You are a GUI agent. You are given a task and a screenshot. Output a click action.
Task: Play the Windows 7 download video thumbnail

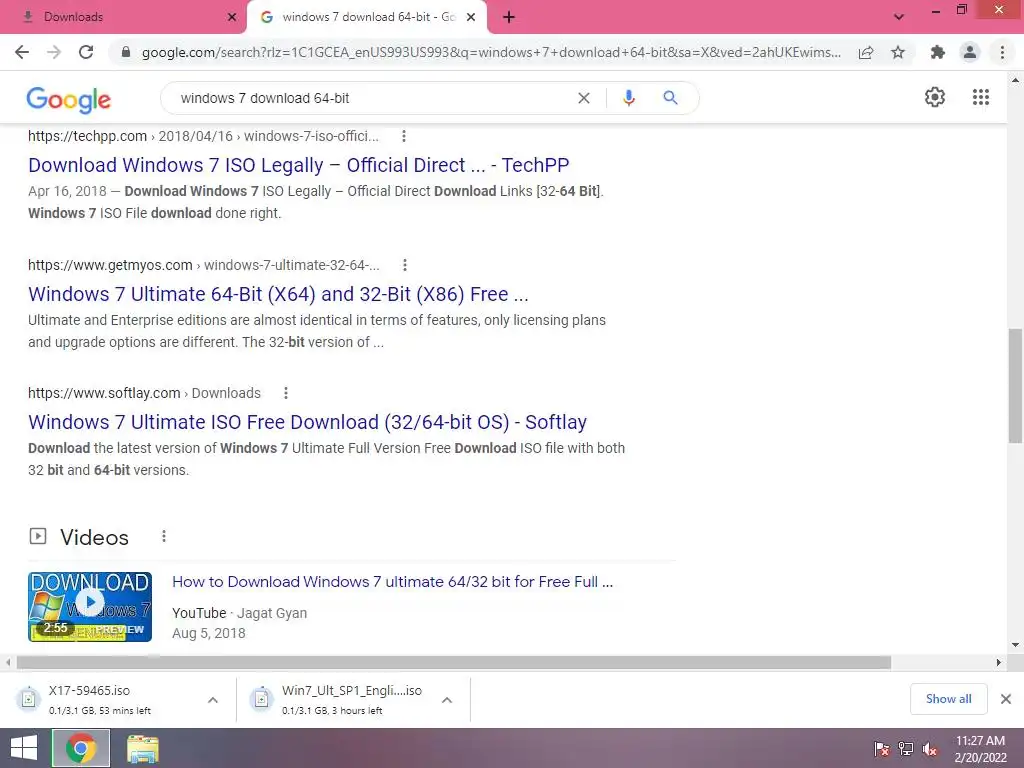[90, 607]
